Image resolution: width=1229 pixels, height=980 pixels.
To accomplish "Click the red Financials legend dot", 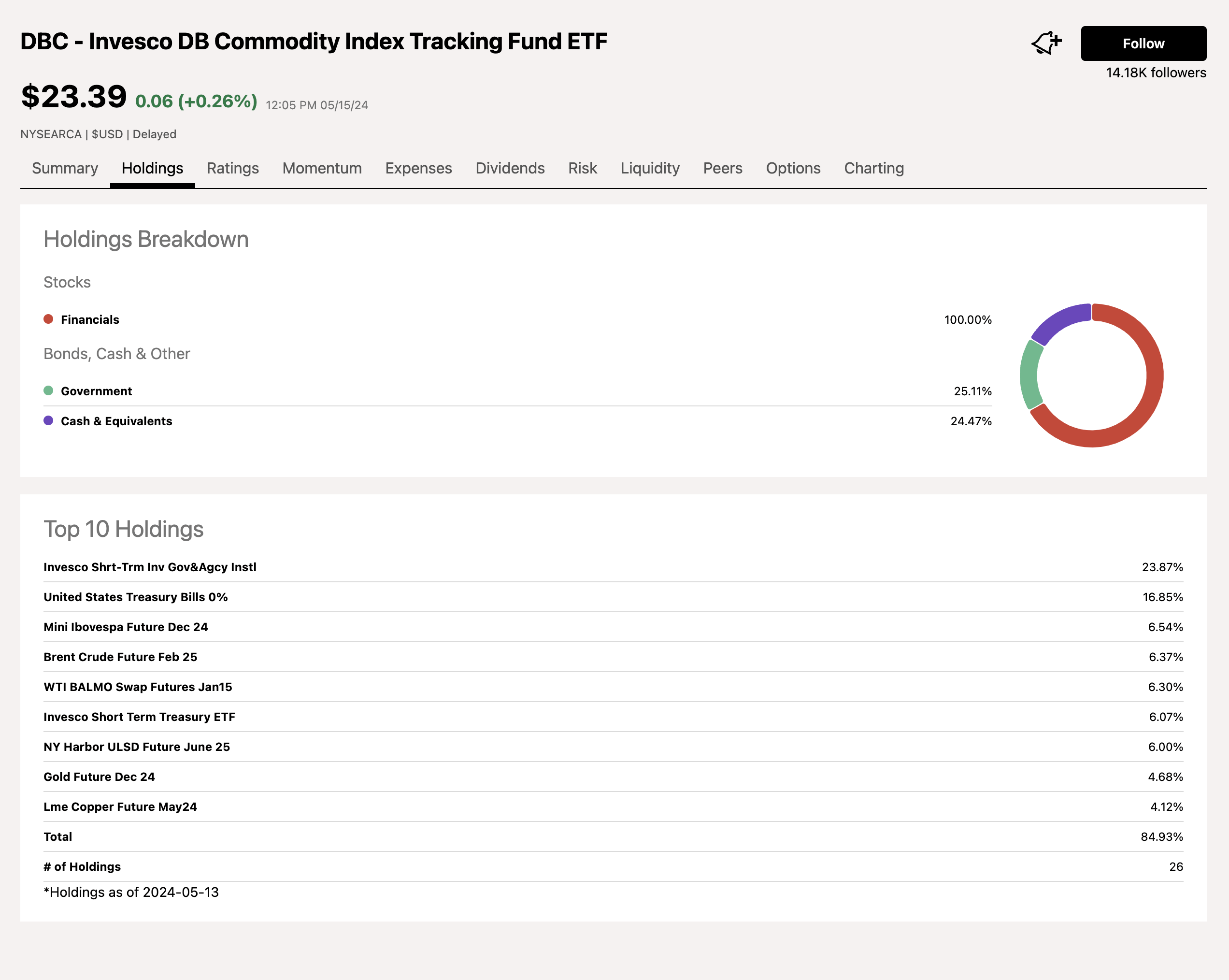I will click(x=48, y=319).
